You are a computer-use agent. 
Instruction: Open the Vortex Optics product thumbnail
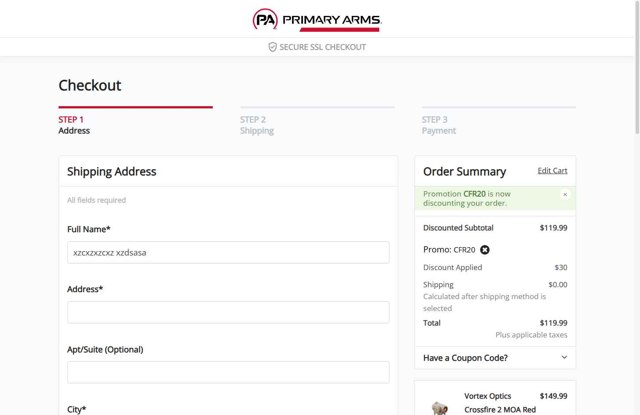(439, 405)
